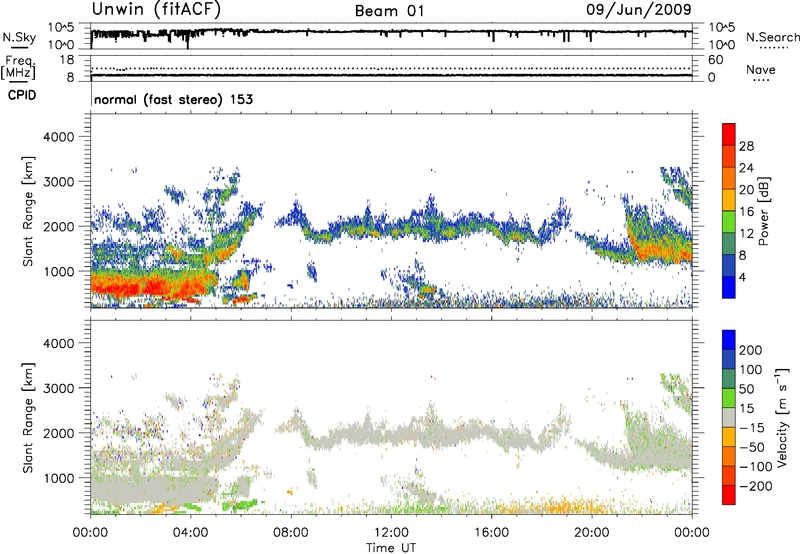Image resolution: width=800 pixels, height=554 pixels.
Task: Click the 08:00 time tick label
Action: click(x=291, y=533)
